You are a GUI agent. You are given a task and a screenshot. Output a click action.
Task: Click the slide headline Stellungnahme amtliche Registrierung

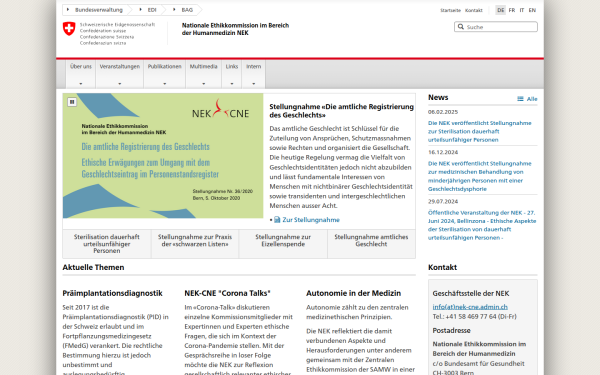(x=341, y=111)
